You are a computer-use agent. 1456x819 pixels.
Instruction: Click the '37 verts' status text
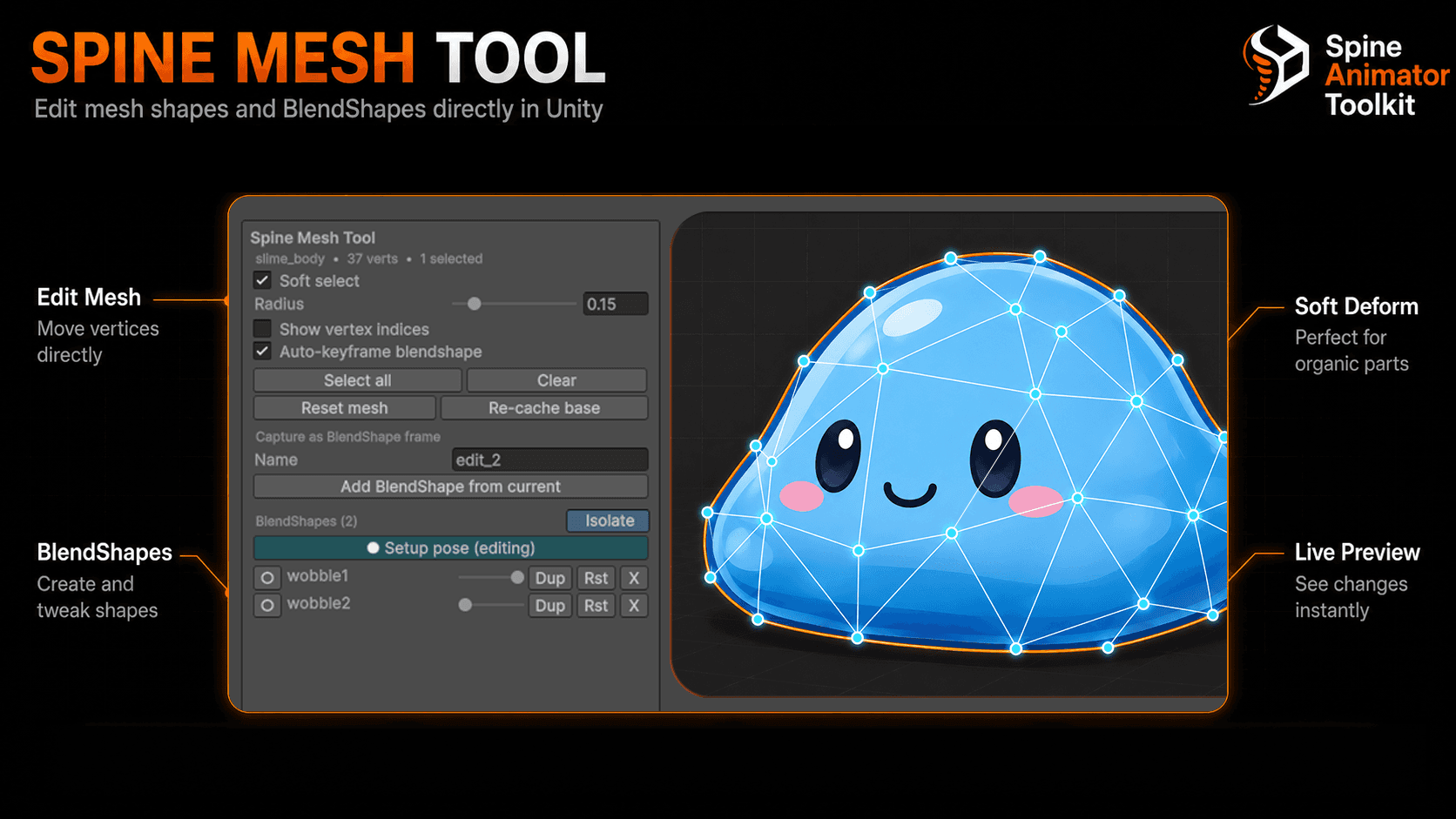click(372, 258)
